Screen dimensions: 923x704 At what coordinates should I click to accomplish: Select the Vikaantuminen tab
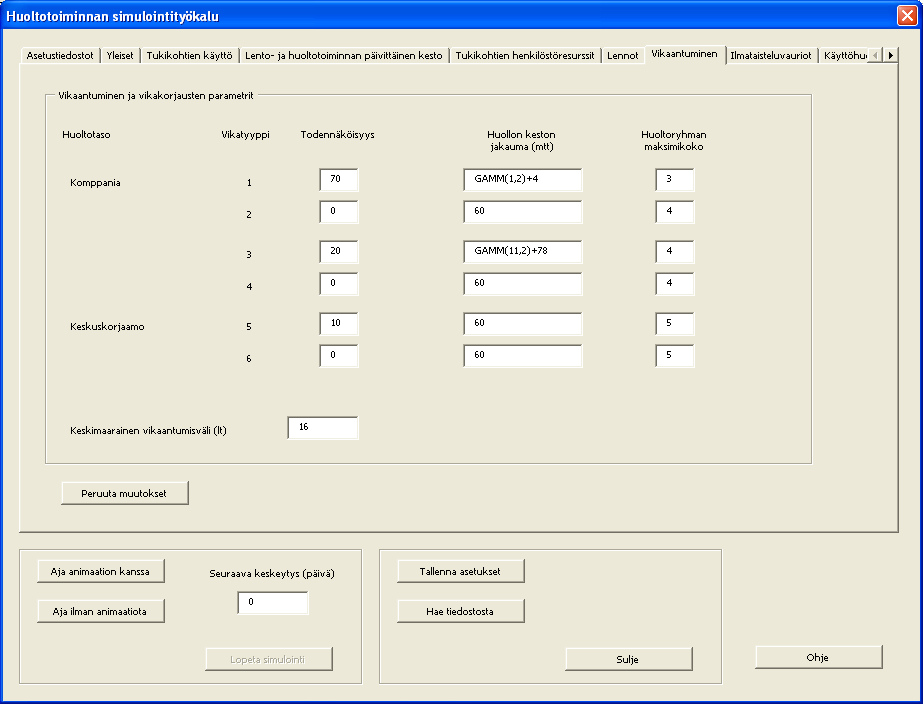click(685, 54)
